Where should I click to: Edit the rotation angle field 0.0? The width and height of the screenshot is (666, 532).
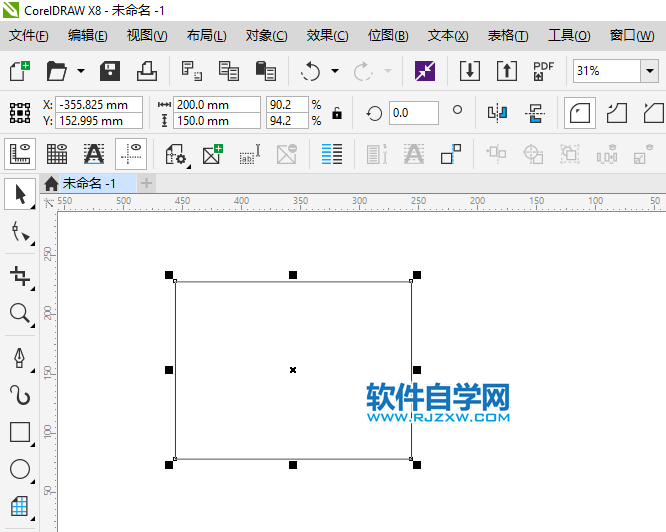pyautogui.click(x=413, y=113)
